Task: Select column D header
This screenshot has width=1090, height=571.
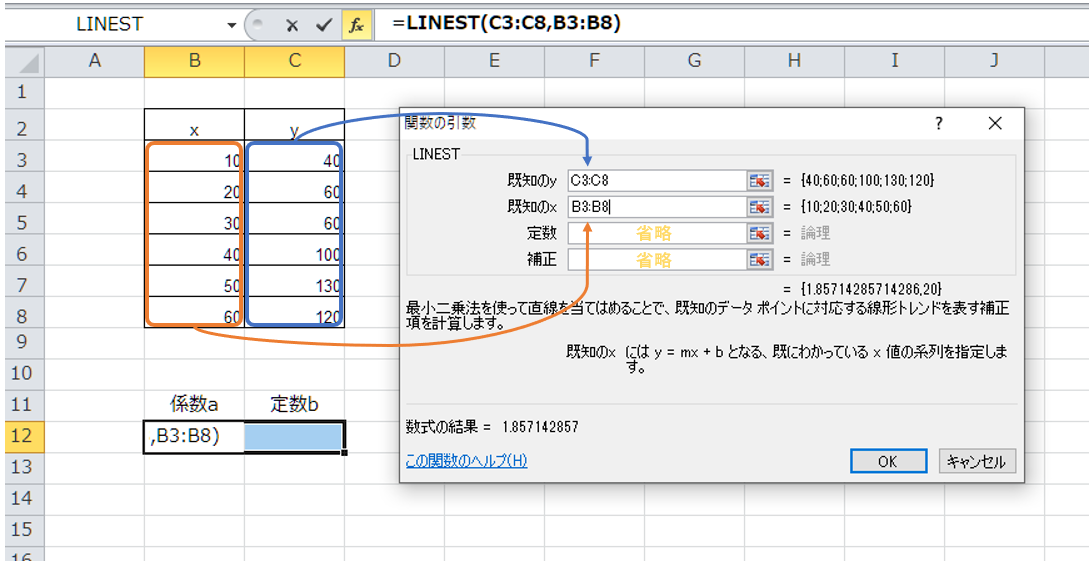Action: click(x=394, y=61)
